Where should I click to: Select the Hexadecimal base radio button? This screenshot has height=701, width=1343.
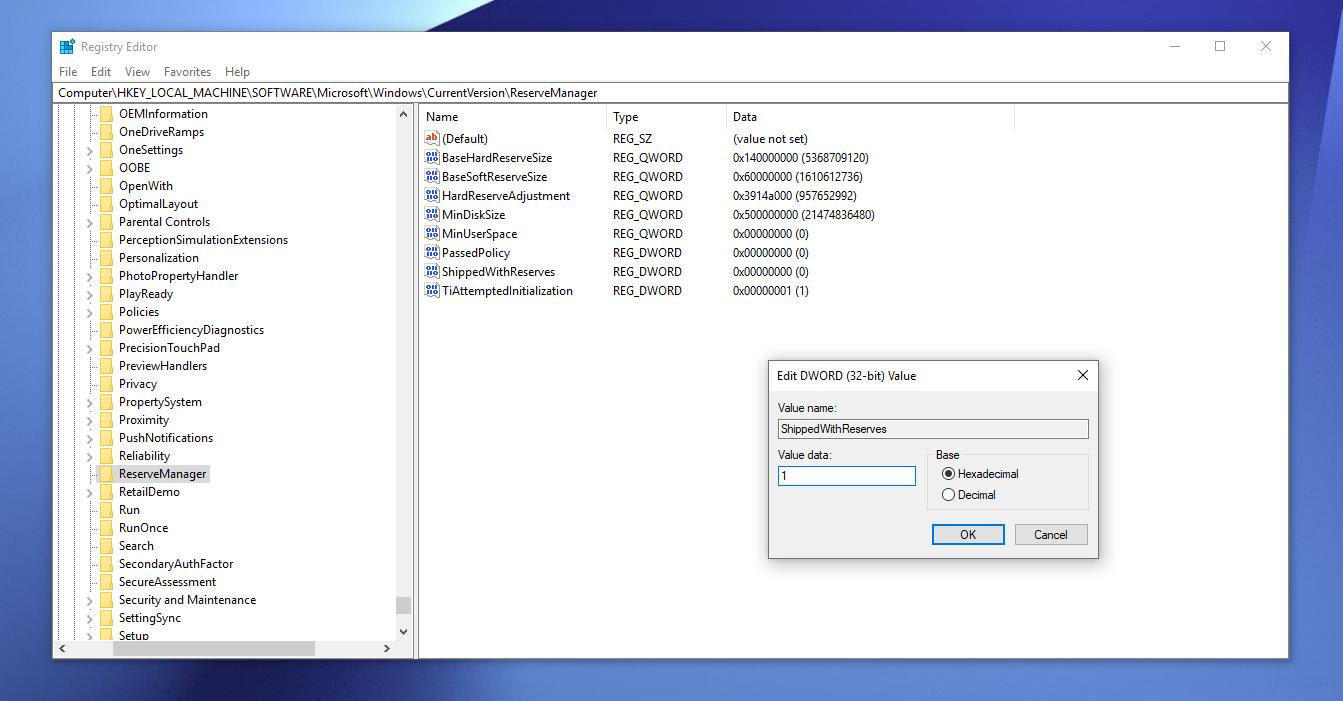[948, 474]
